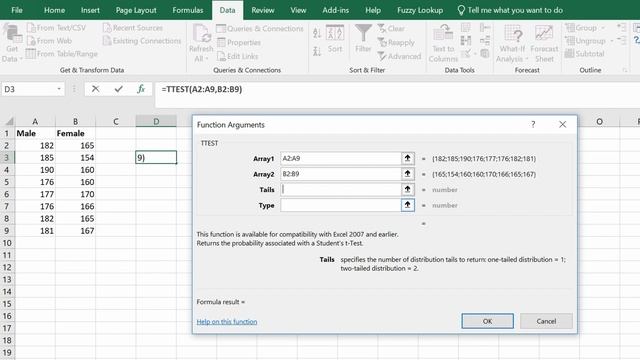Open connection Properties

coord(239,42)
